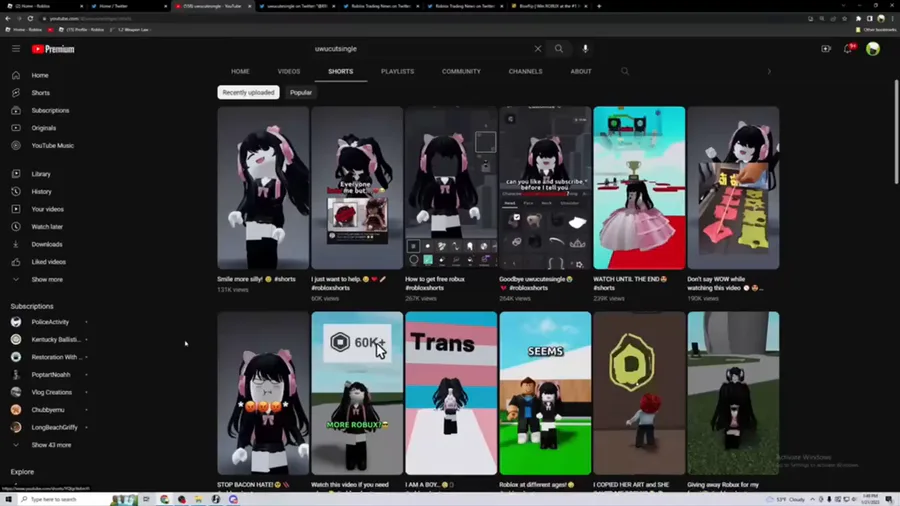This screenshot has width=900, height=506.
Task: Open 'WATCH UNTIL THE END' short thumbnail
Action: click(x=639, y=188)
